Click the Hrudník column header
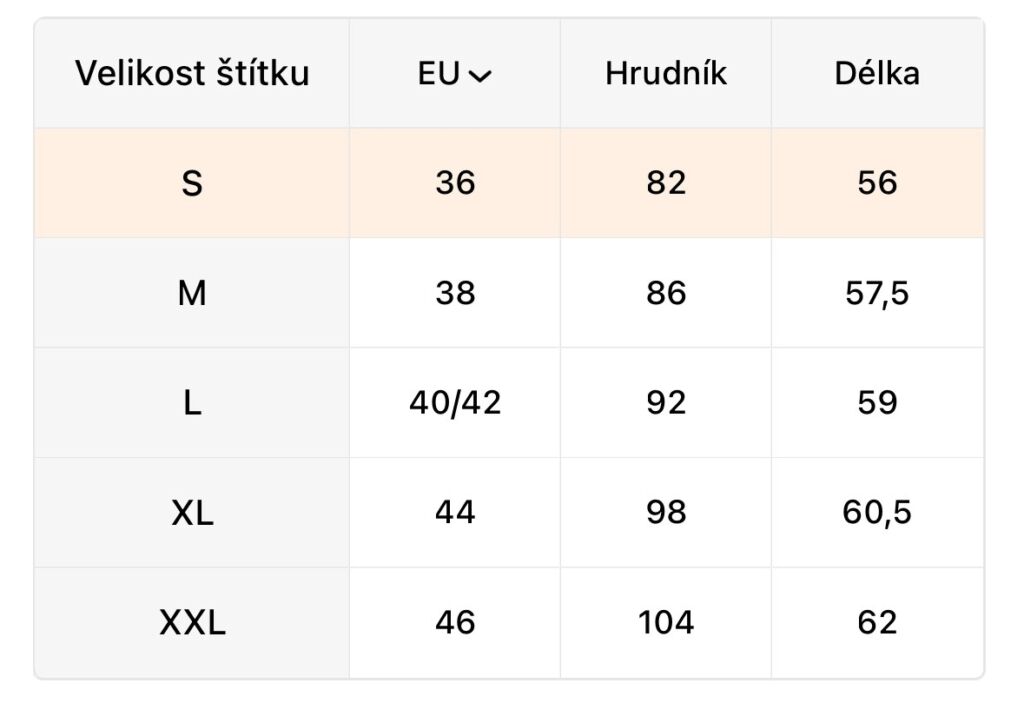 (x=666, y=74)
